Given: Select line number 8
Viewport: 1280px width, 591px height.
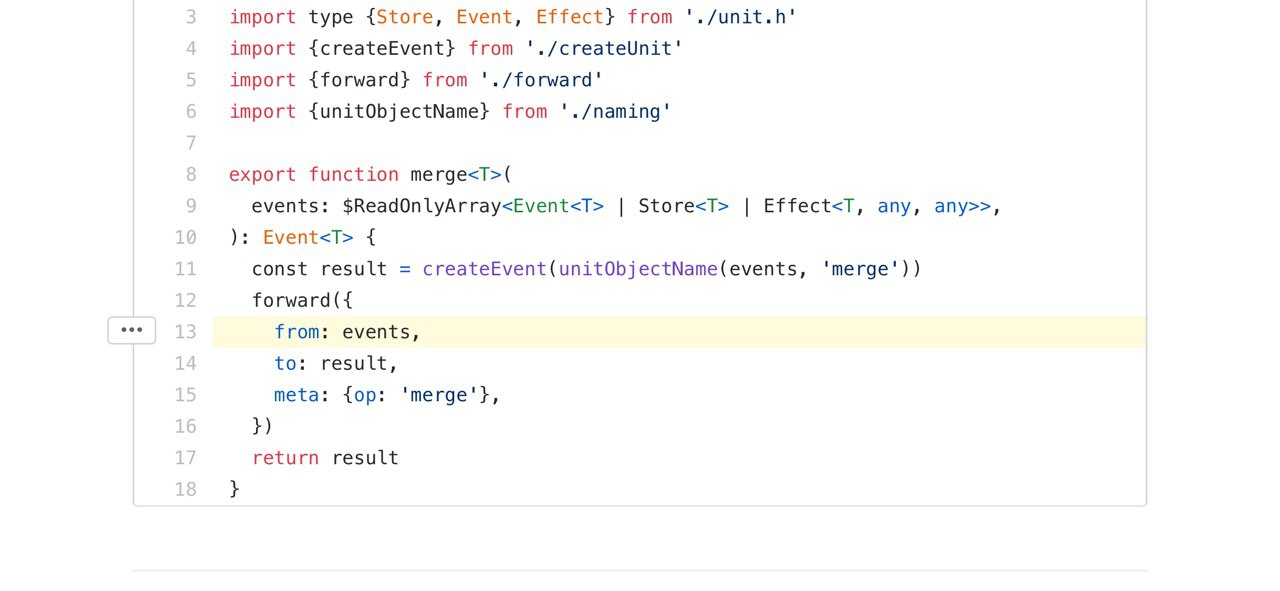Looking at the screenshot, I should point(191,174).
